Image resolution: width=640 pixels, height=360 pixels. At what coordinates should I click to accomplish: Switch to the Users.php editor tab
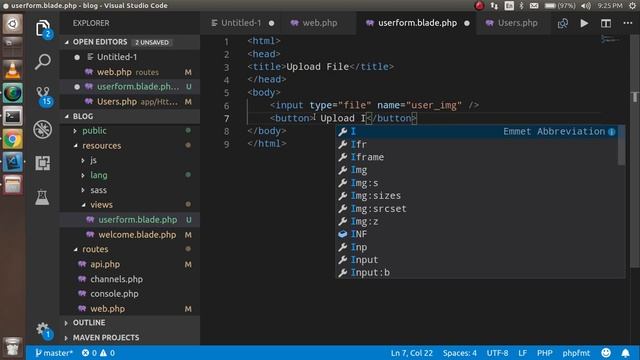pyautogui.click(x=512, y=23)
